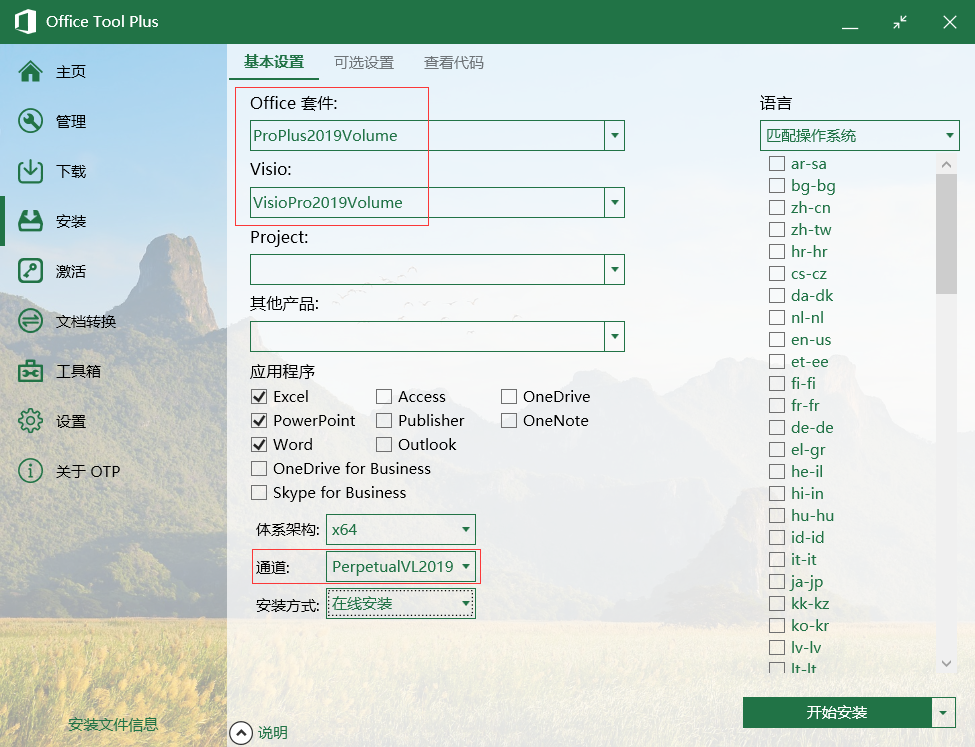
Task: Expand the 说明 section arrow
Action: point(241,733)
